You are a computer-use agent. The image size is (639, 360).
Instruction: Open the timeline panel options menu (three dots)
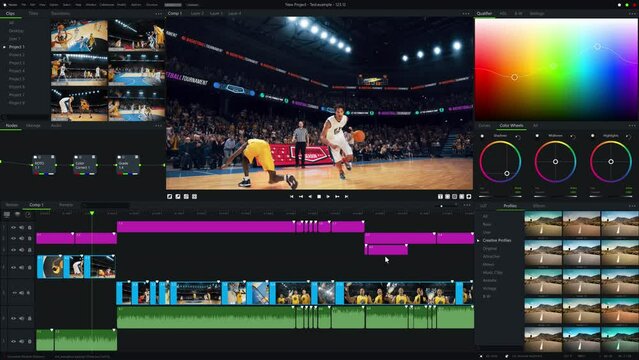tap(467, 205)
